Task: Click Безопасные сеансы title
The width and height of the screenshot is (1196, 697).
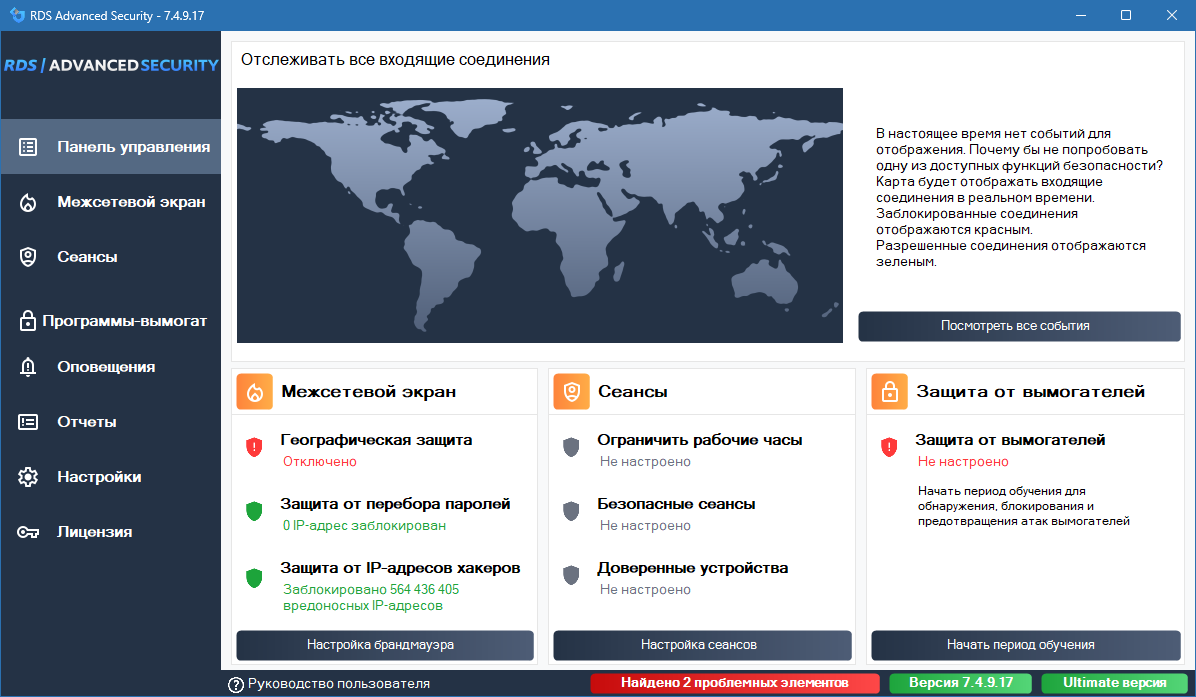Action: click(676, 504)
